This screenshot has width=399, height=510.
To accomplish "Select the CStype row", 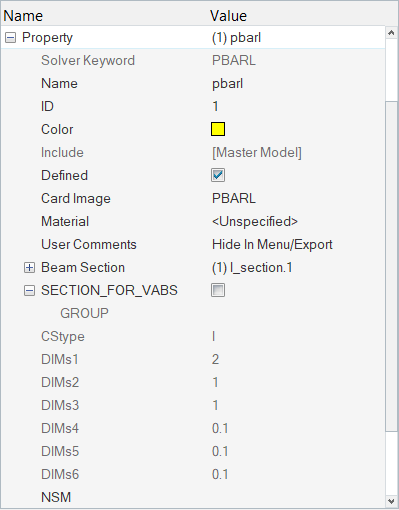I will 193,336.
